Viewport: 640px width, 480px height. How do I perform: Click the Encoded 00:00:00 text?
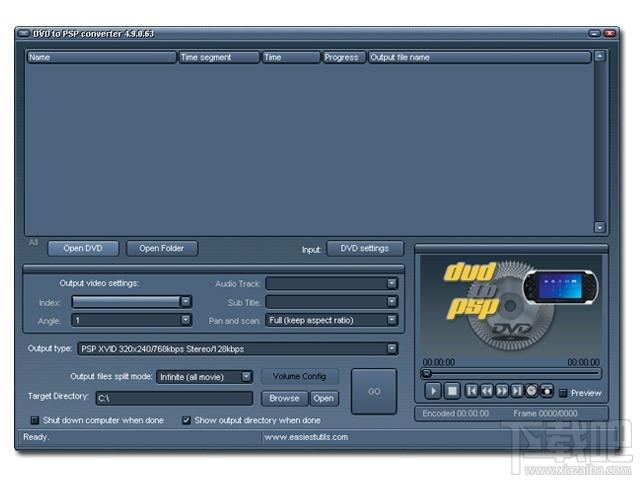tap(456, 413)
